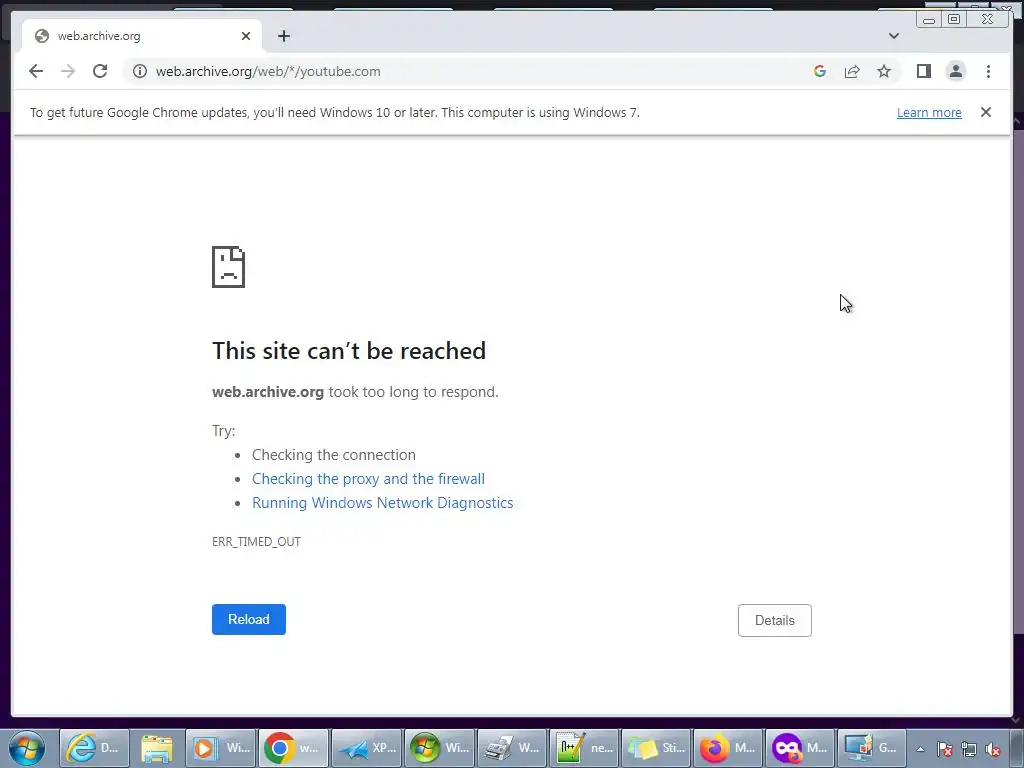1024x768 pixels.
Task: Reload the page using the toolbar refresh icon
Action: pyautogui.click(x=100, y=71)
